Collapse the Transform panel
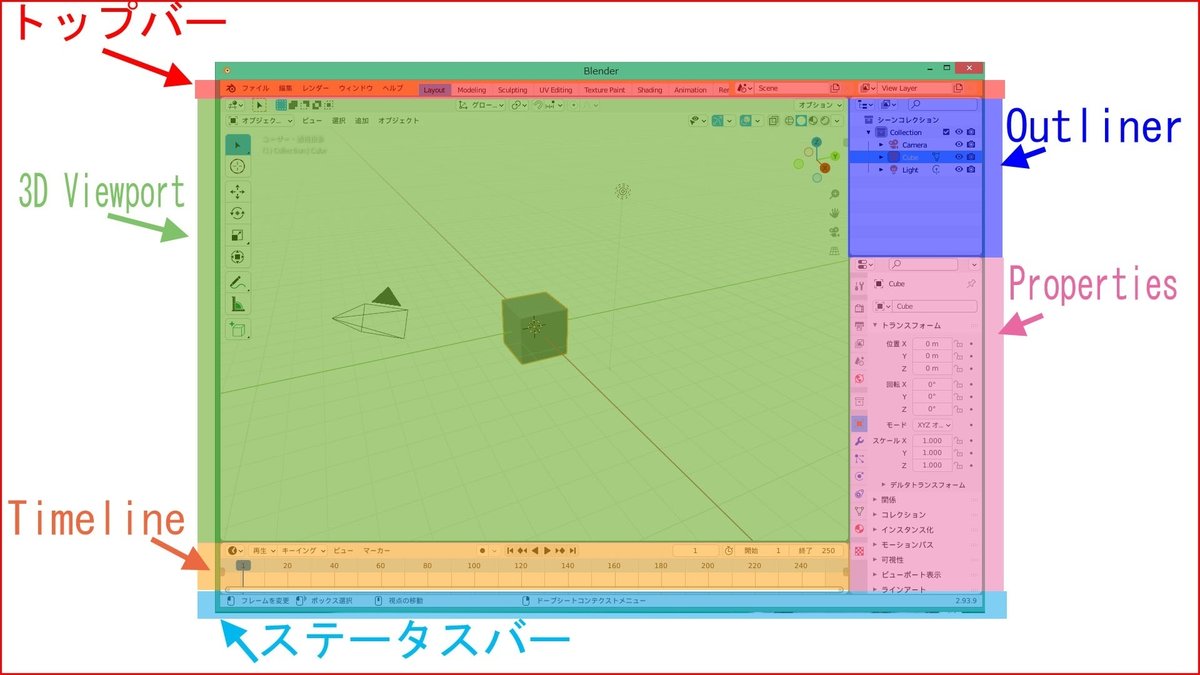Image resolution: width=1200 pixels, height=675 pixels. [x=876, y=326]
